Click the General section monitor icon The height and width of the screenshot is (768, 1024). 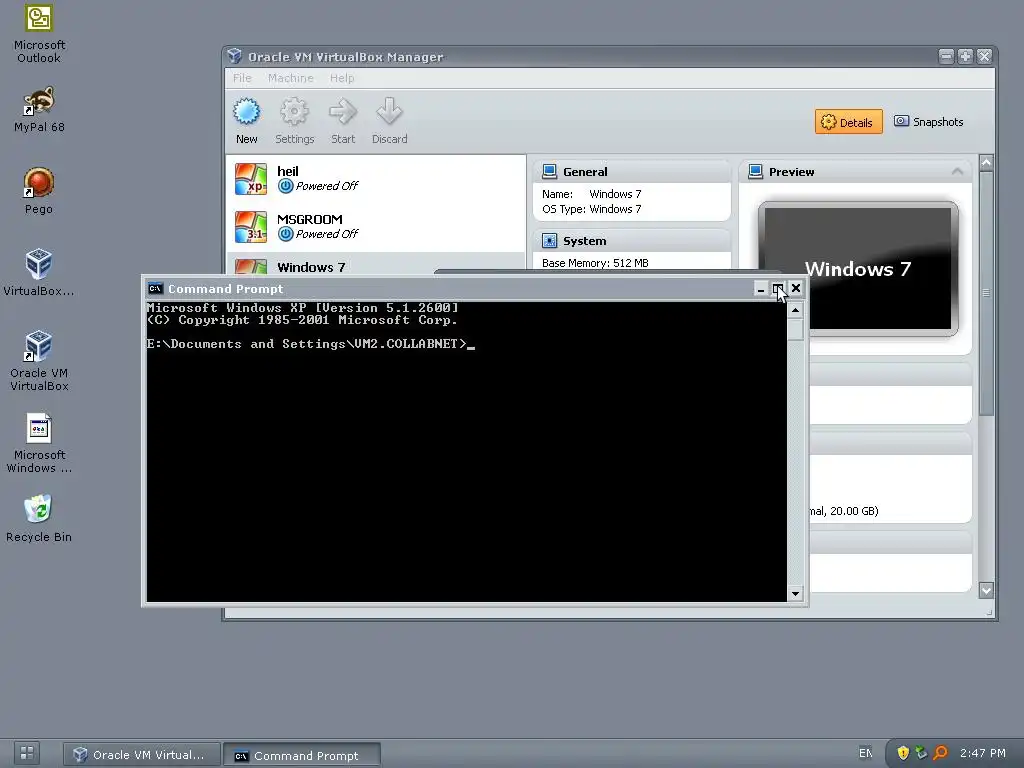[550, 172]
